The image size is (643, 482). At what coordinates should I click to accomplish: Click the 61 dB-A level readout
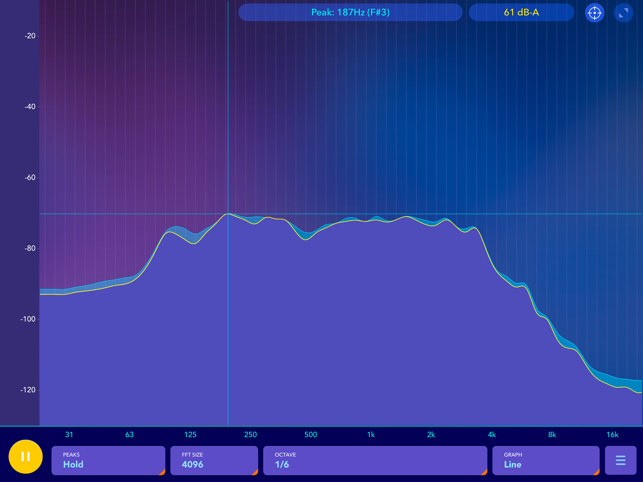coord(521,12)
